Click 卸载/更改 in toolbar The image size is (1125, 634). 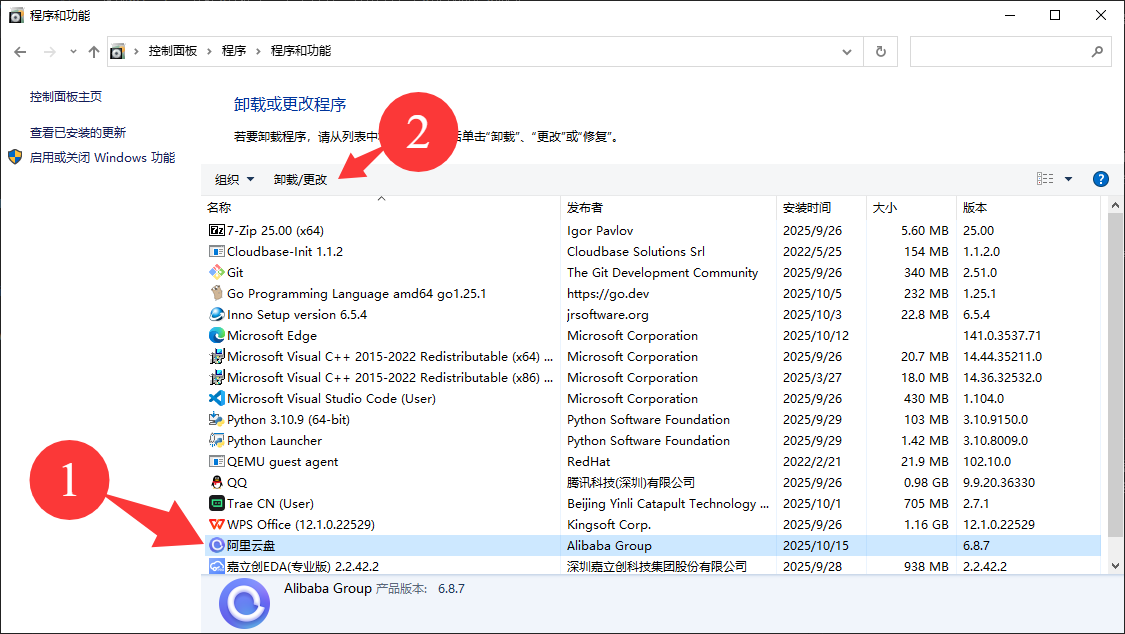click(300, 180)
